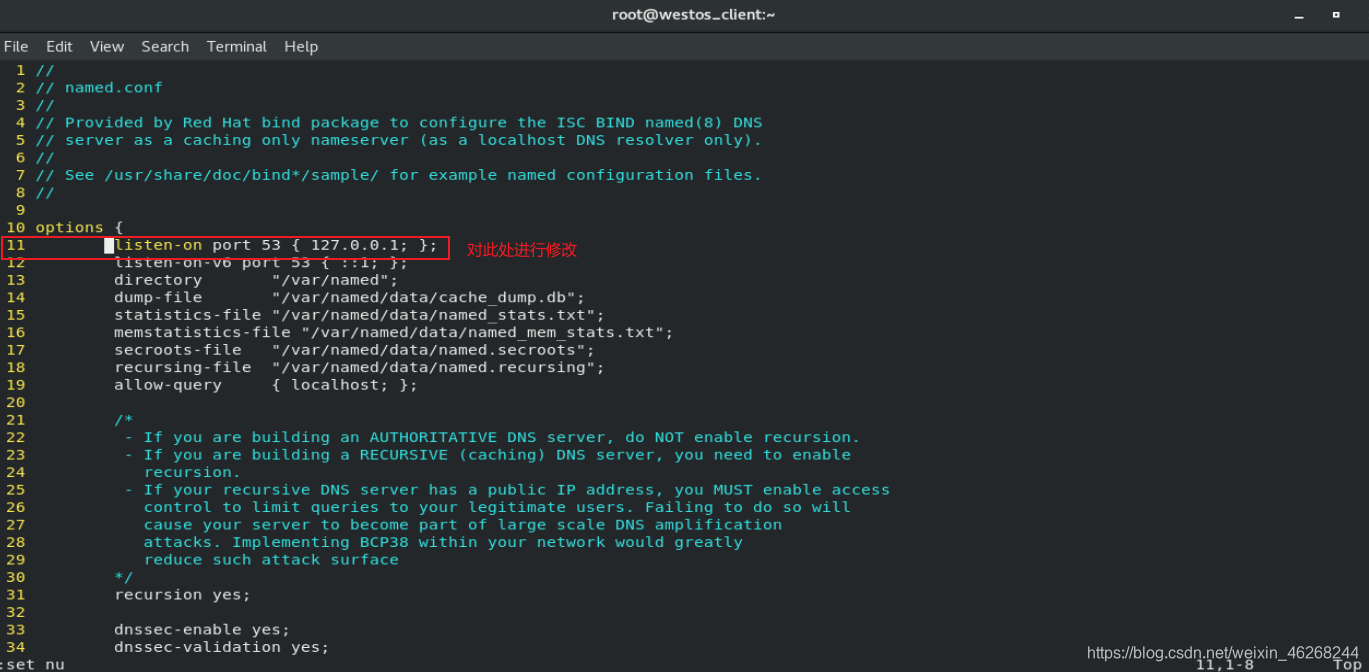Open the Help menu
The image size is (1369, 672).
(x=301, y=46)
